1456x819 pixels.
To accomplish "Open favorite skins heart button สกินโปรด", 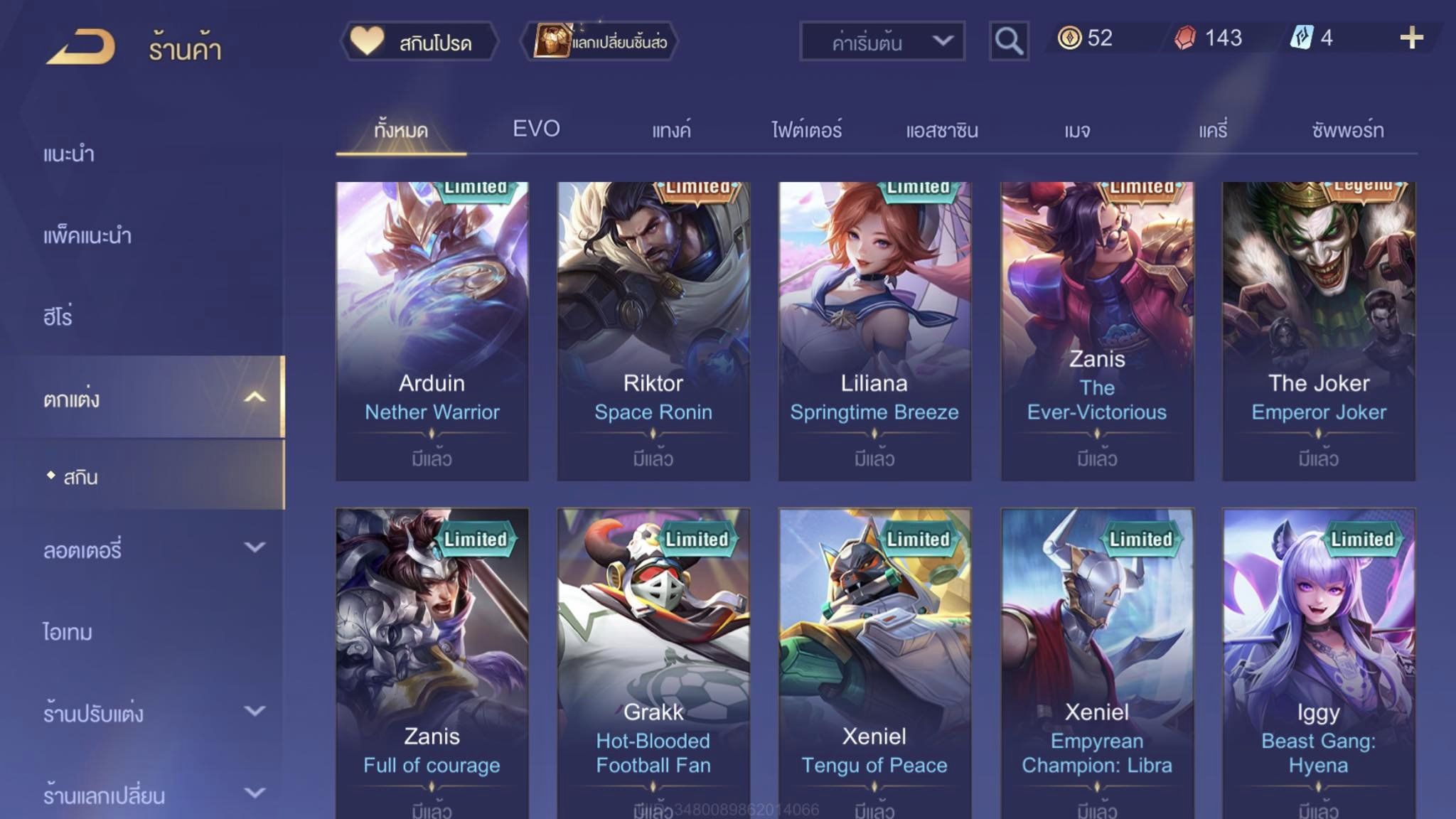I will (x=419, y=41).
